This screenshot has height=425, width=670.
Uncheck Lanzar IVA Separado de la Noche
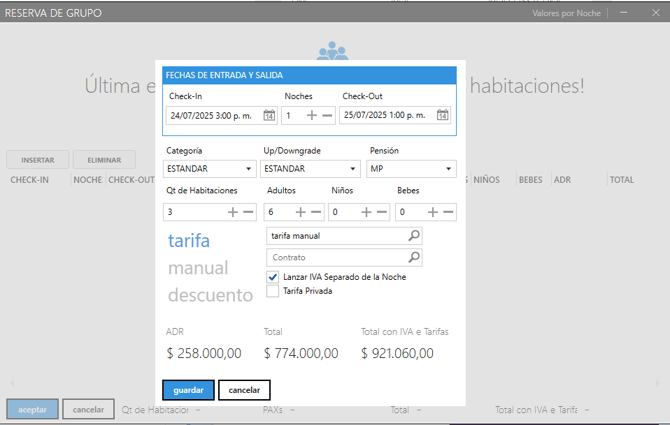pos(273,277)
